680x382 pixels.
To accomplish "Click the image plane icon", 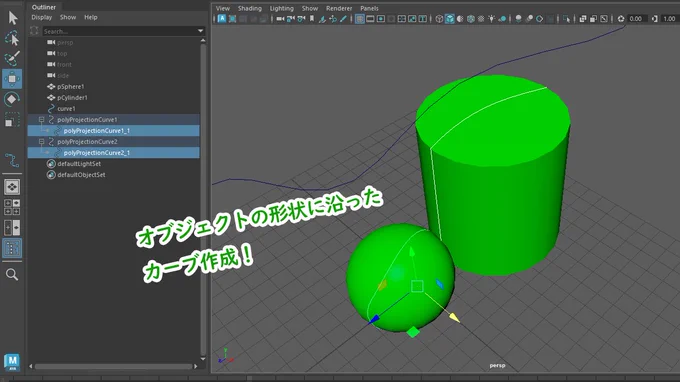I will click(323, 19).
